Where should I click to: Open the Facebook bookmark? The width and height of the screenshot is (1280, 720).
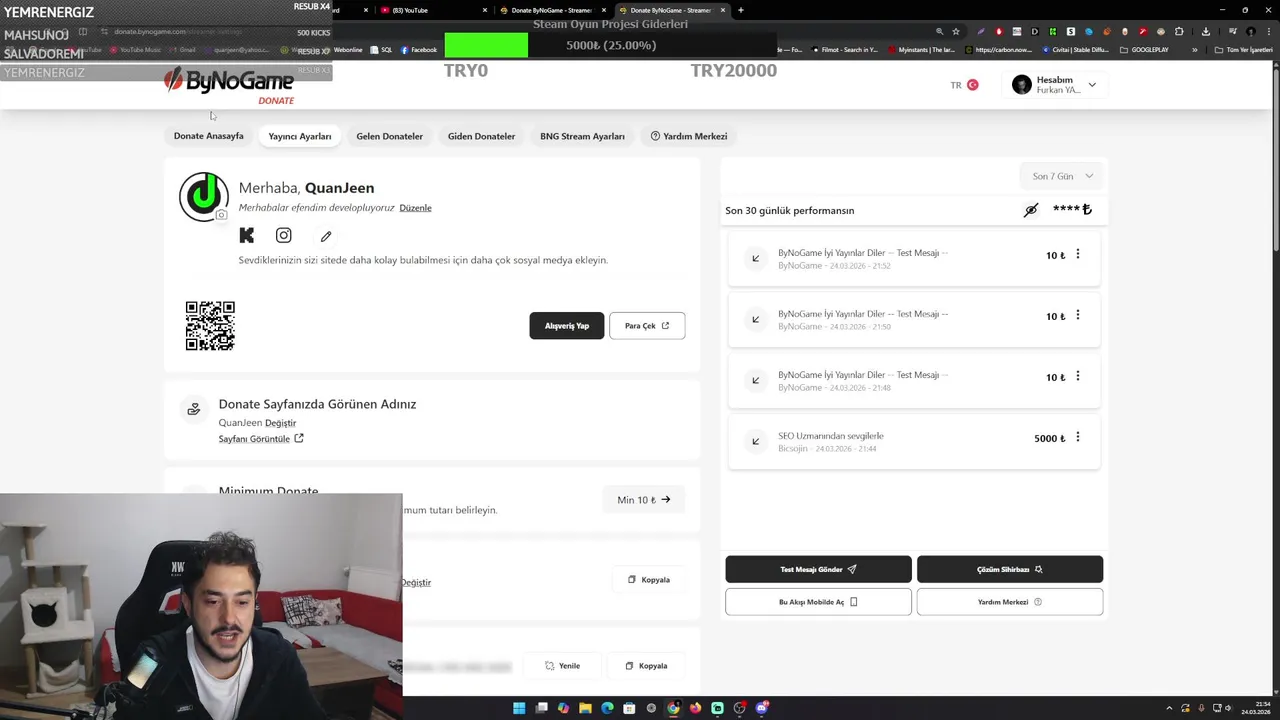[x=419, y=50]
